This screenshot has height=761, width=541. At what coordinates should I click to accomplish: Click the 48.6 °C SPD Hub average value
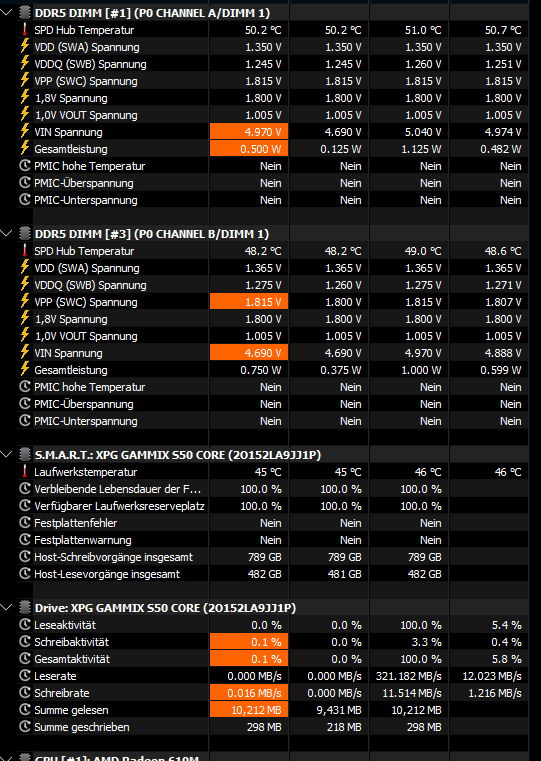(x=503, y=251)
